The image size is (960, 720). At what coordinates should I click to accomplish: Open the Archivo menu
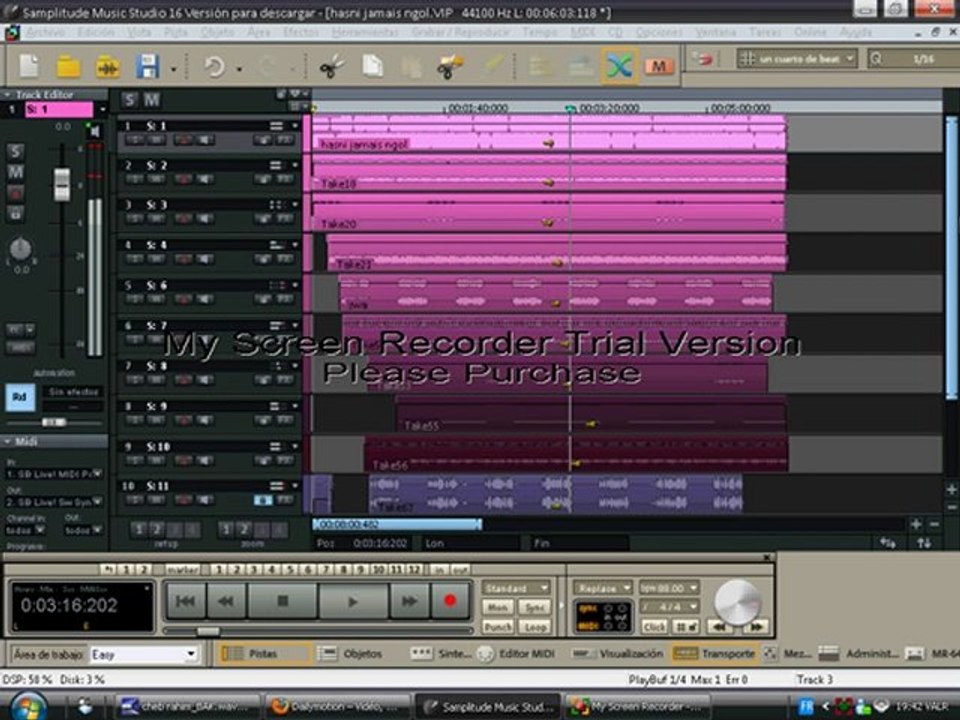click(45, 32)
